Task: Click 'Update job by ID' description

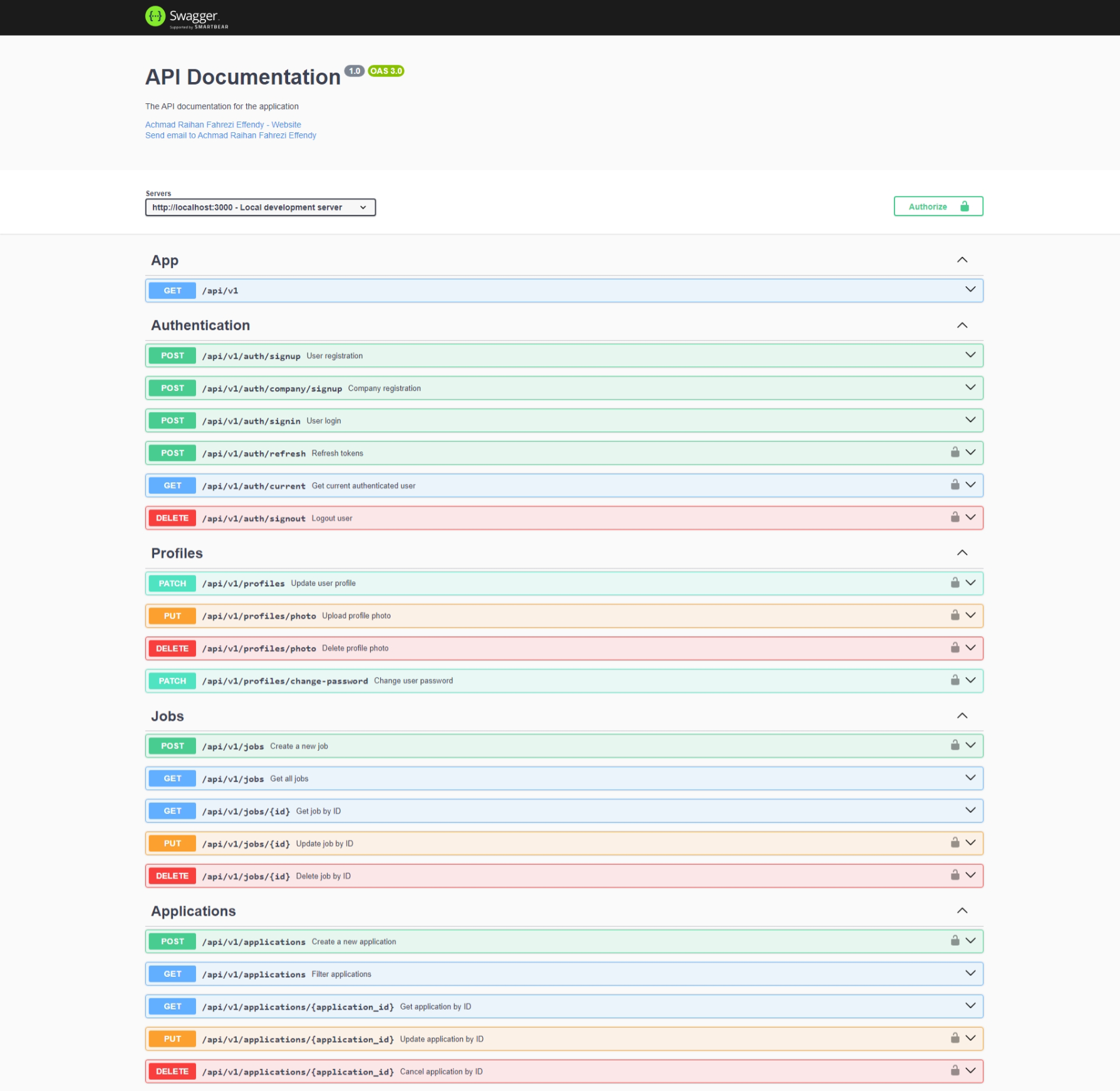Action: (x=324, y=844)
